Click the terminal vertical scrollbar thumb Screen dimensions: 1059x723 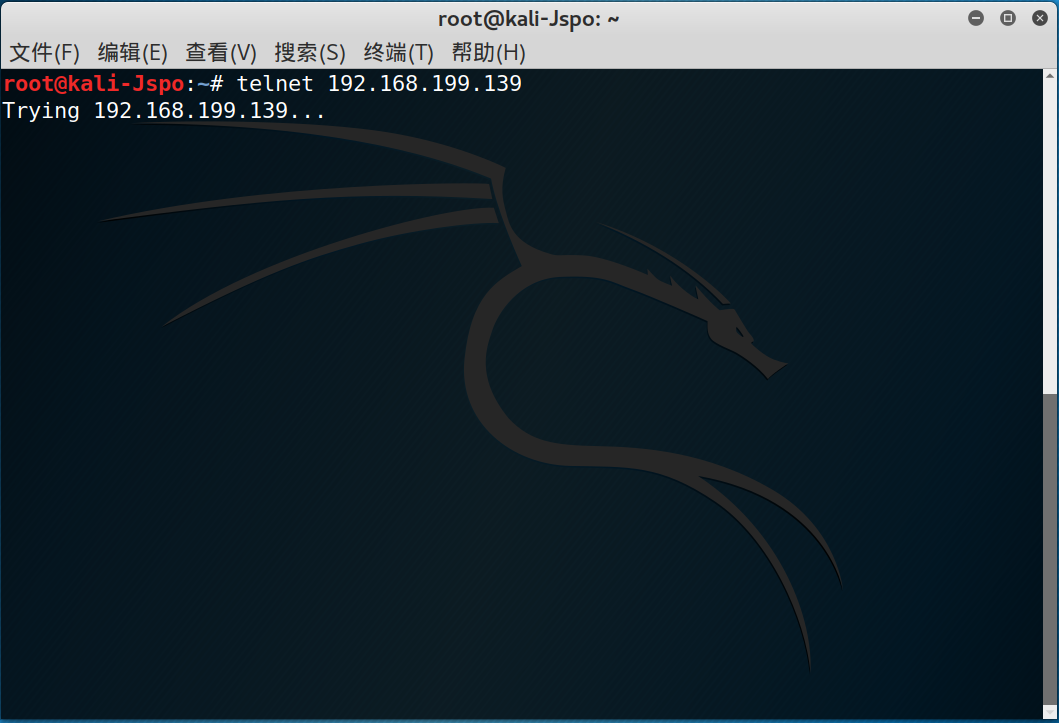pyautogui.click(x=1050, y=548)
